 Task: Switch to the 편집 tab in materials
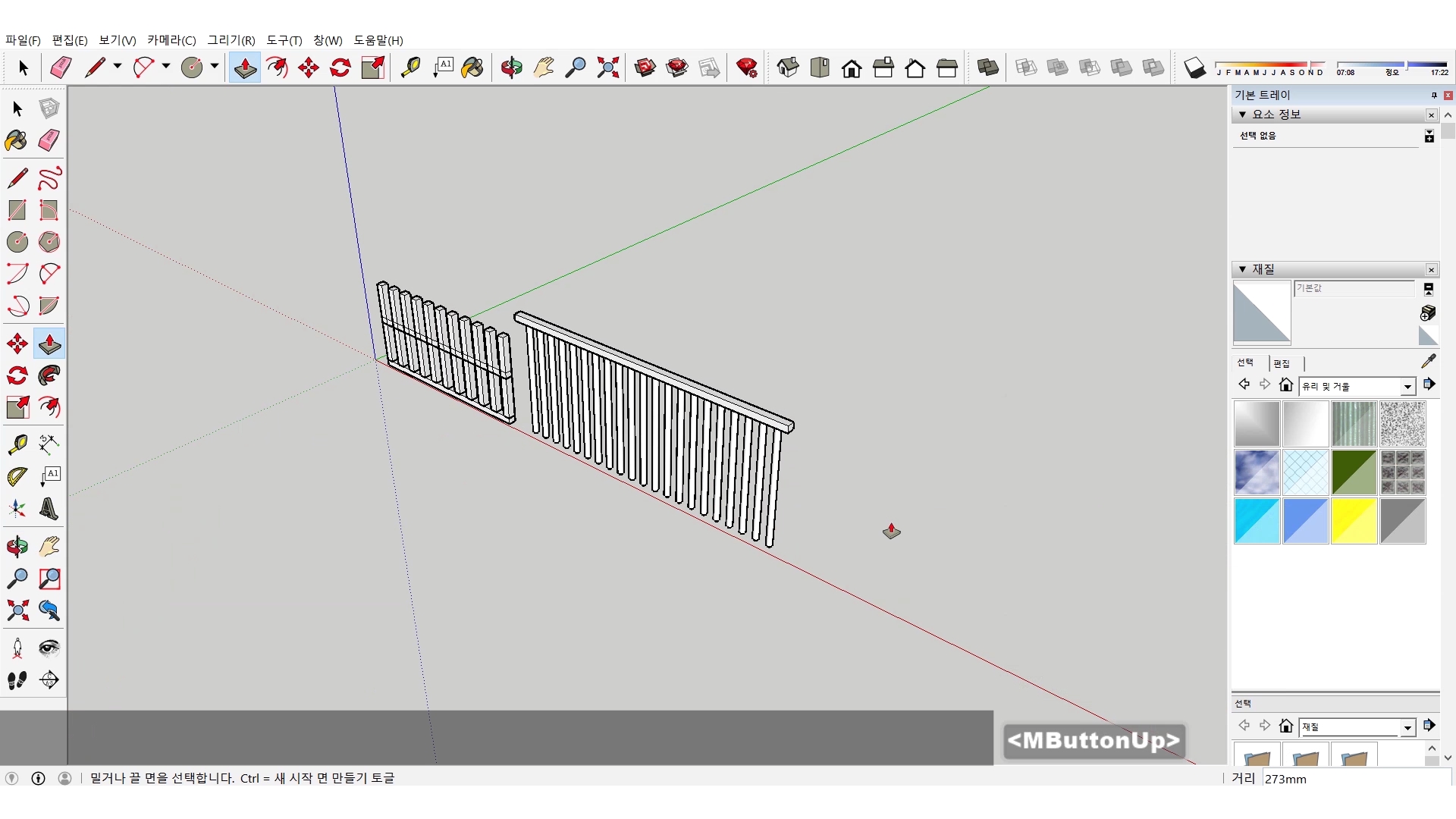point(1282,364)
